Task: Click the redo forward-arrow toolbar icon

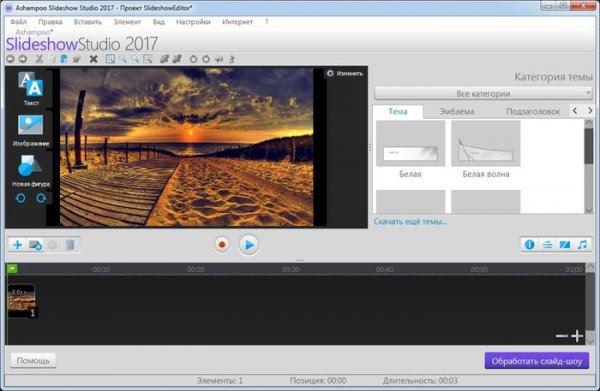Action: click(x=23, y=59)
